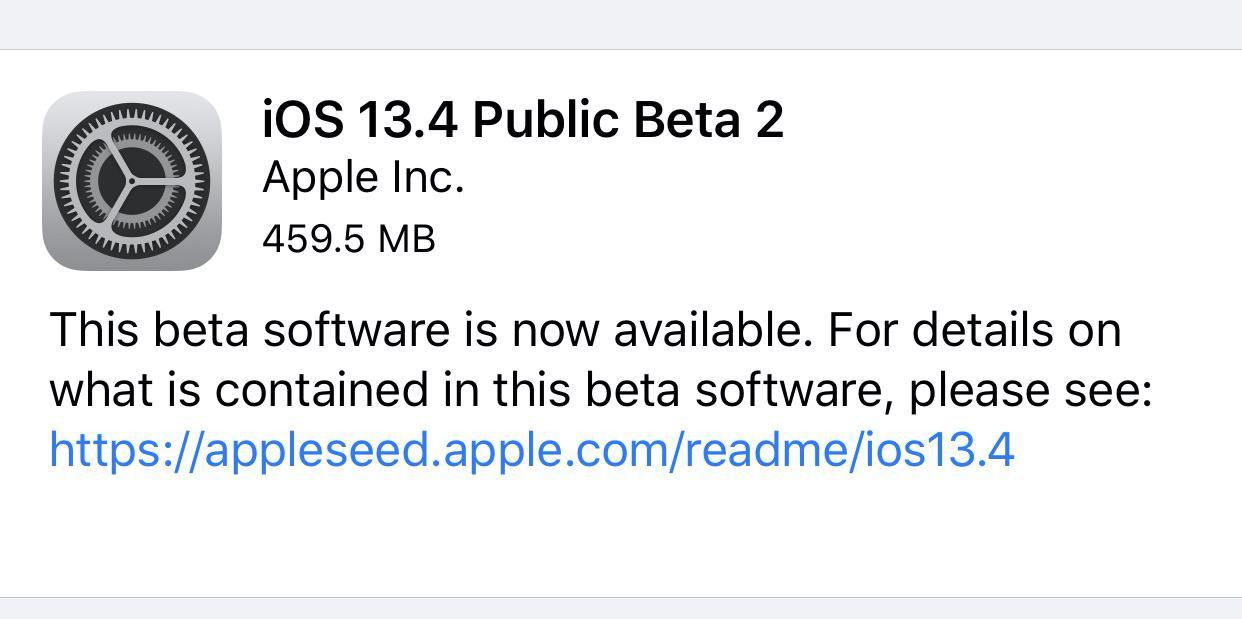Tap the "iOS 13.4 Public Beta 2" title
The width and height of the screenshot is (1242, 619).
[x=522, y=120]
